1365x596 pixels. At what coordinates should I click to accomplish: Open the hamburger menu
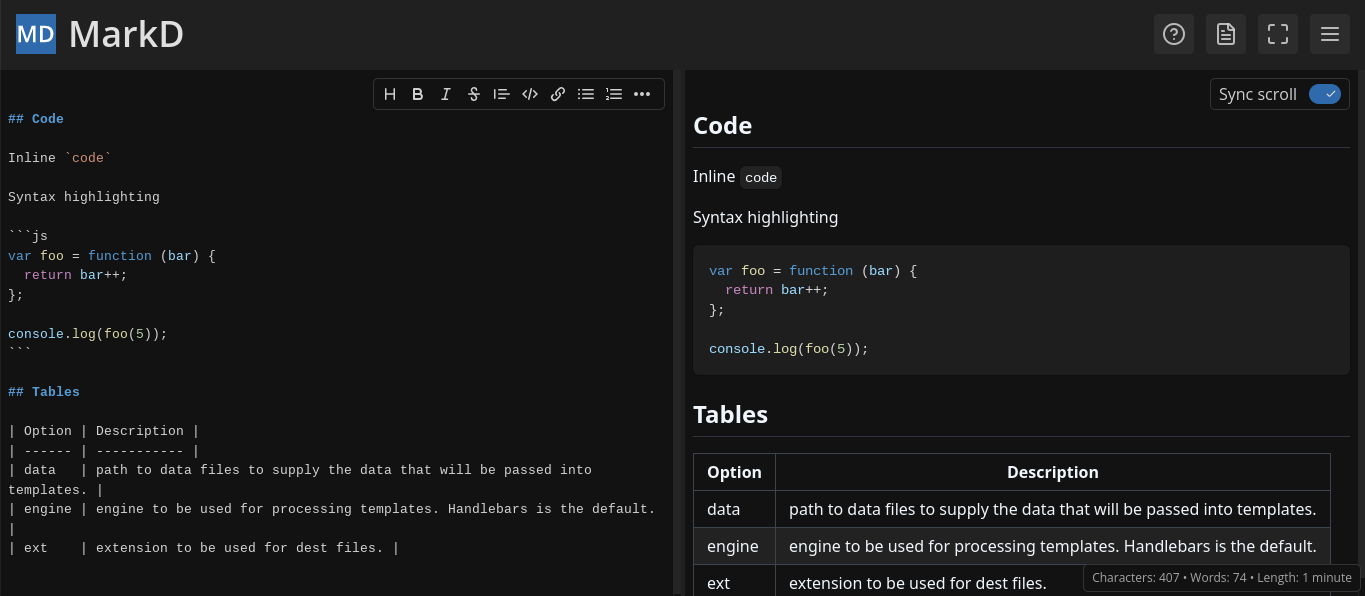click(1330, 34)
